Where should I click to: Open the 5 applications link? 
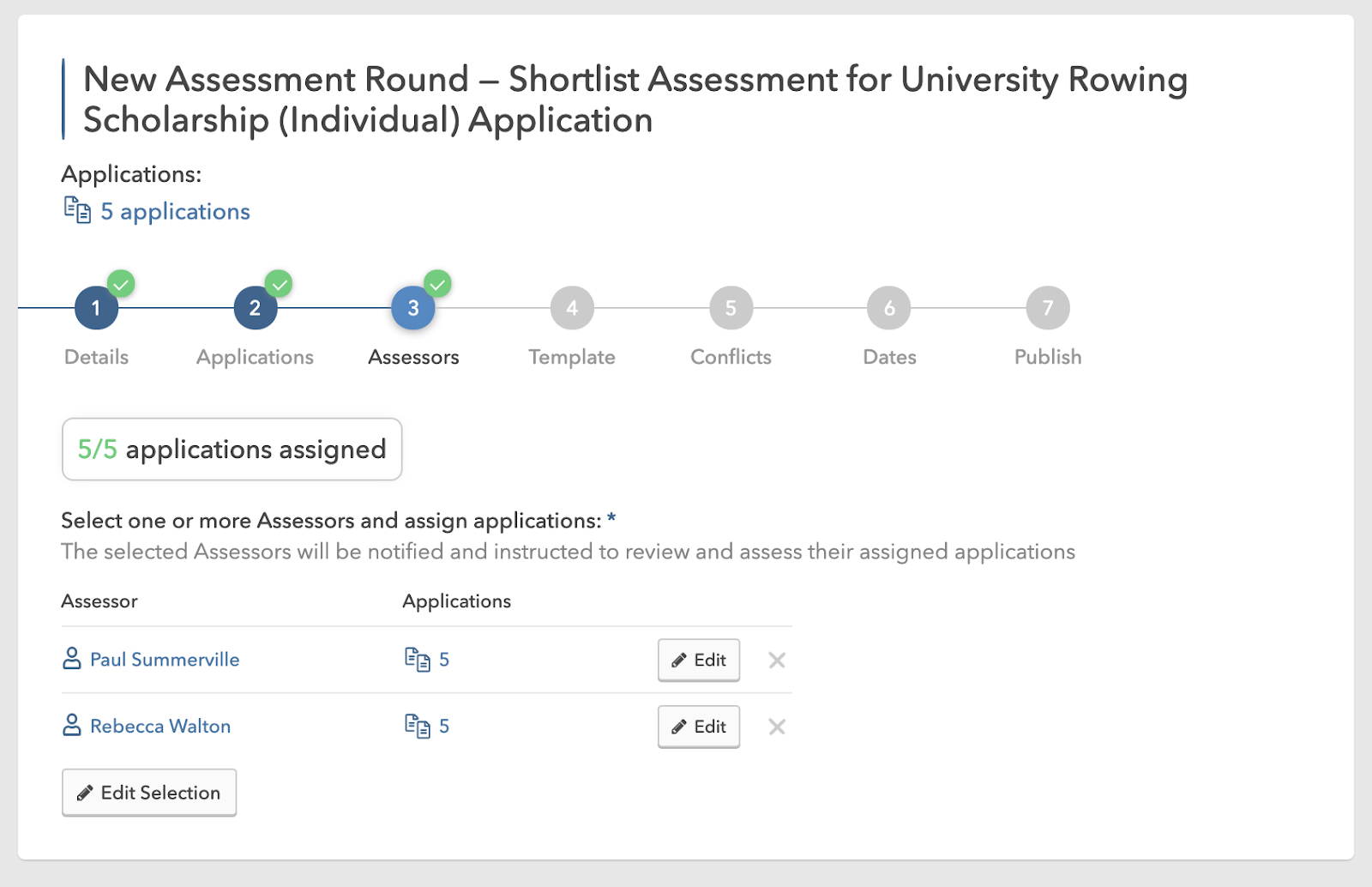(x=176, y=212)
